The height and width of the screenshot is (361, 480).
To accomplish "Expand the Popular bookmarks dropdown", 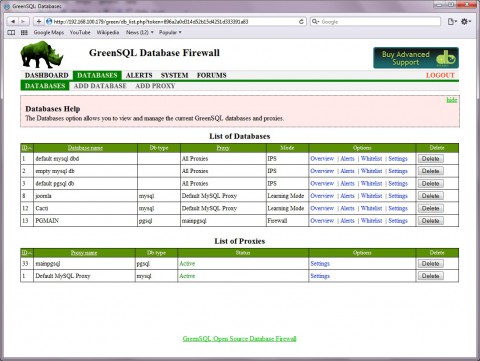I will click(170, 32).
